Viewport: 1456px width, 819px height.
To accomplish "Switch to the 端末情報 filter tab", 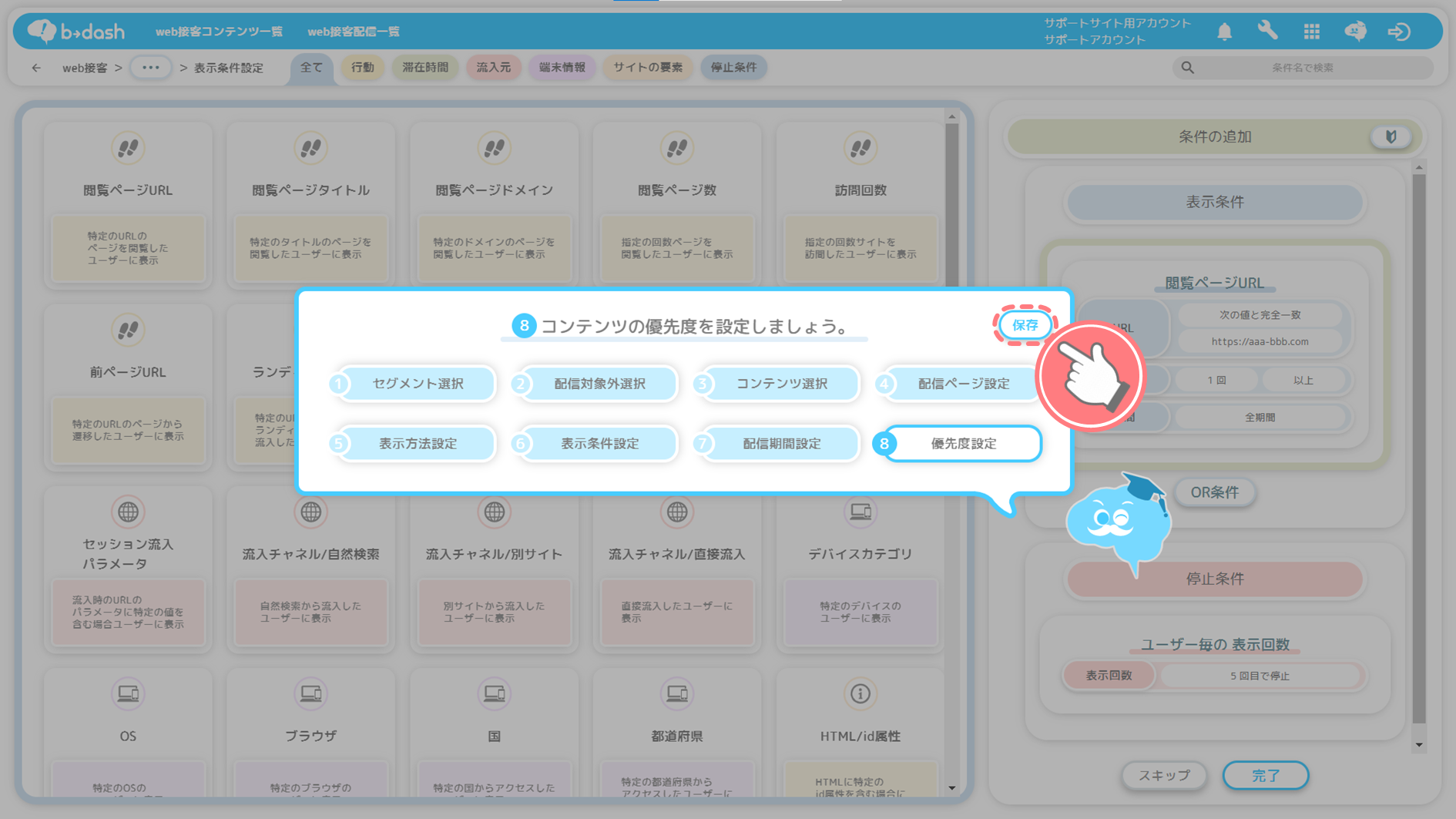I will (x=562, y=68).
